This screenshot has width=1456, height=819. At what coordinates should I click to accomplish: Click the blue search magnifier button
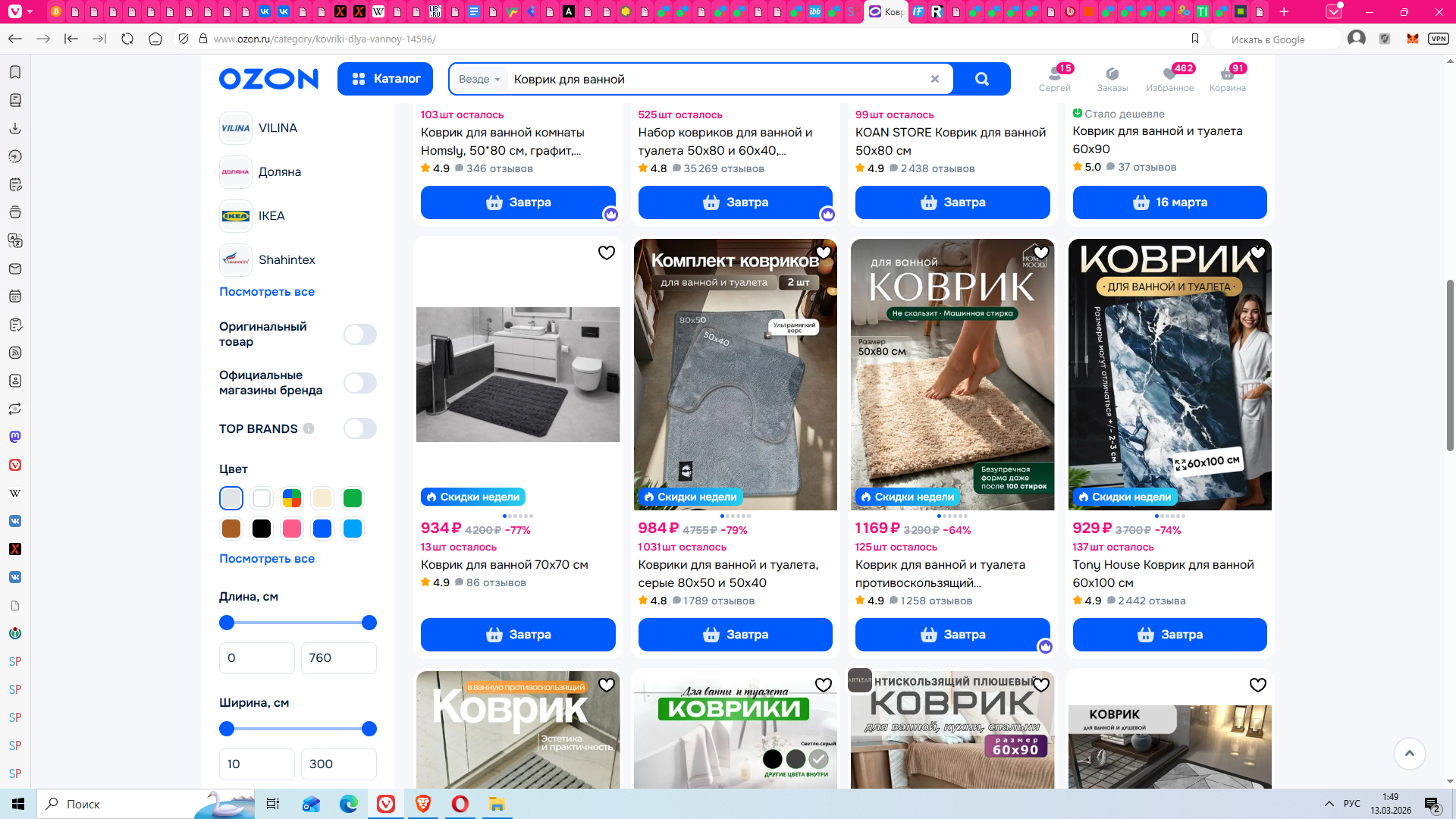981,79
